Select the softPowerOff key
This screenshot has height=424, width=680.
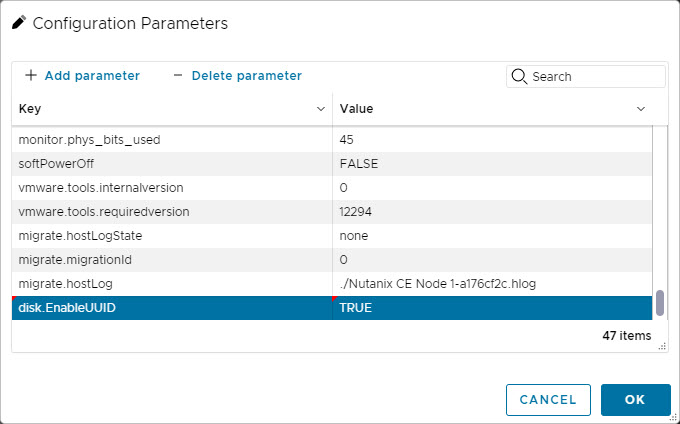(172, 164)
